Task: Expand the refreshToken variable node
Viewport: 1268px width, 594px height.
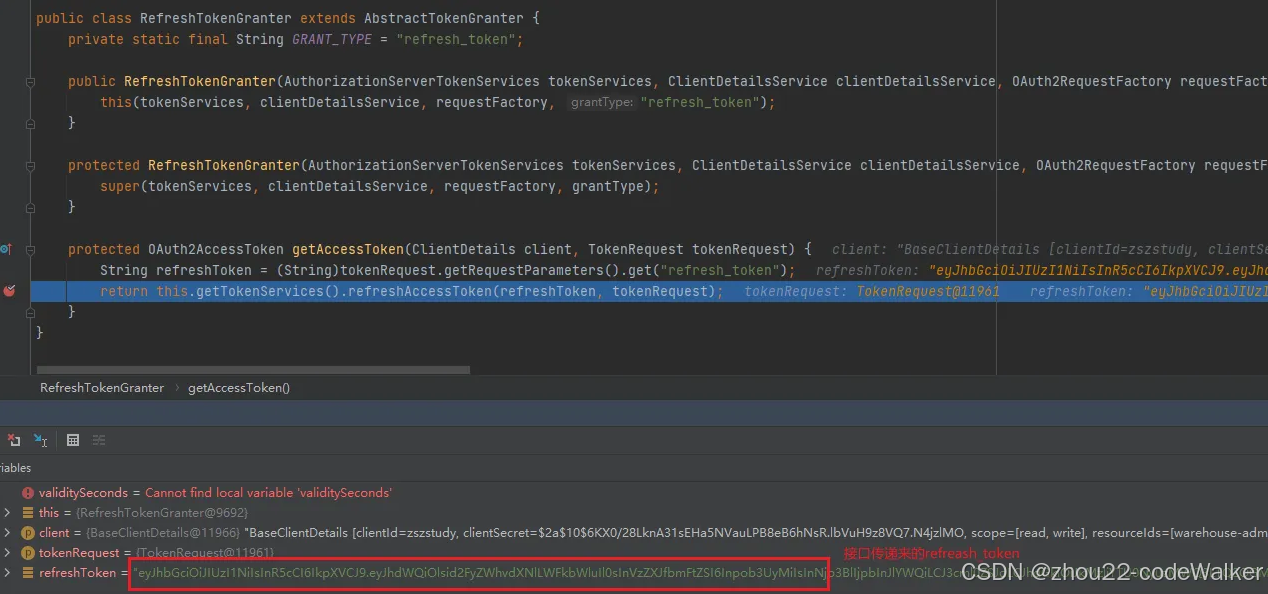Action: [x=8, y=573]
